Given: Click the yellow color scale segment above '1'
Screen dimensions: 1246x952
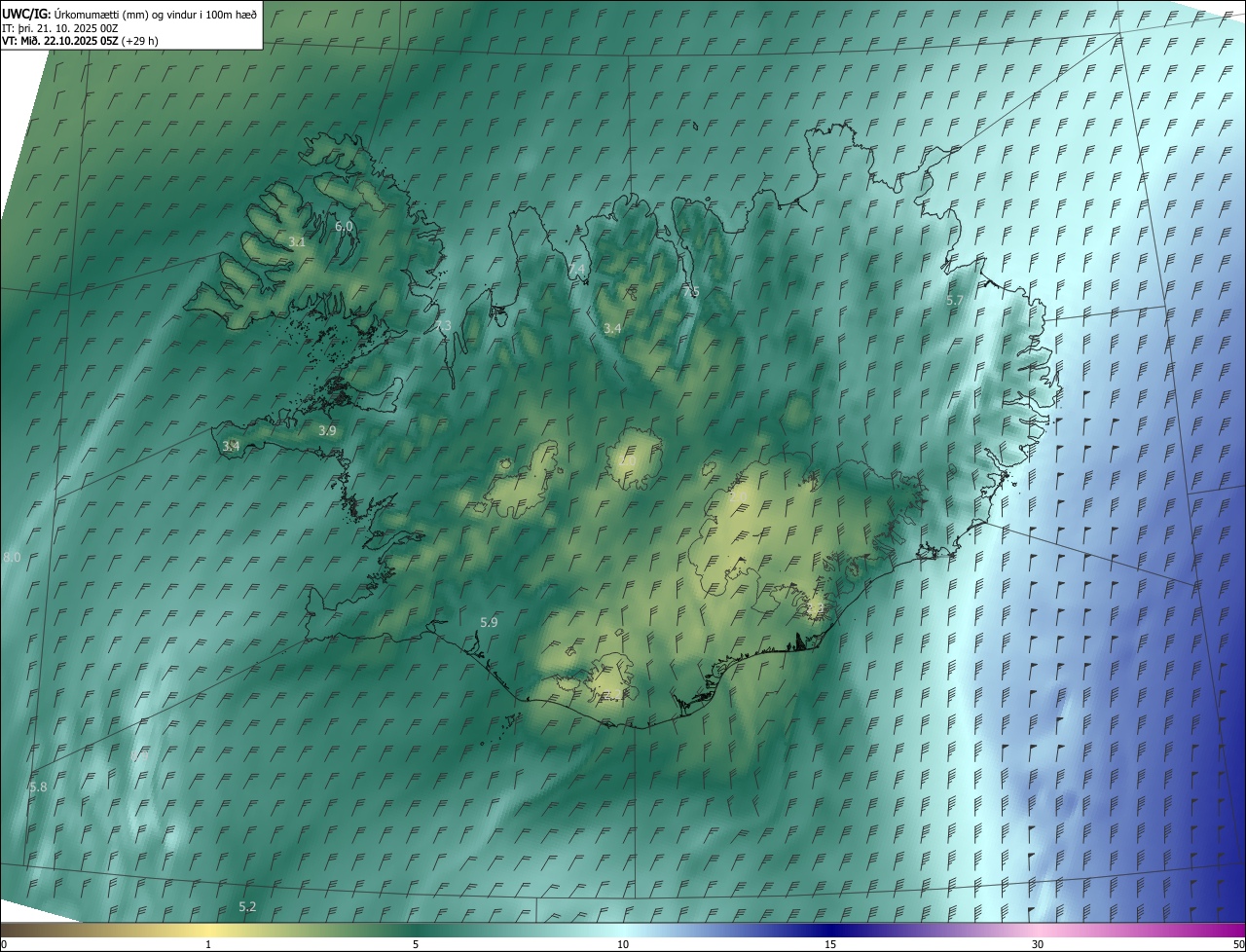Looking at the screenshot, I should click(x=208, y=930).
